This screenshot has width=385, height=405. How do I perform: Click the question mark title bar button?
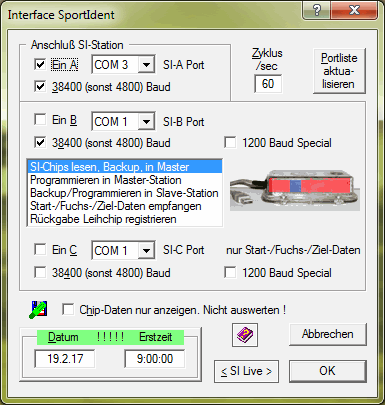click(317, 10)
